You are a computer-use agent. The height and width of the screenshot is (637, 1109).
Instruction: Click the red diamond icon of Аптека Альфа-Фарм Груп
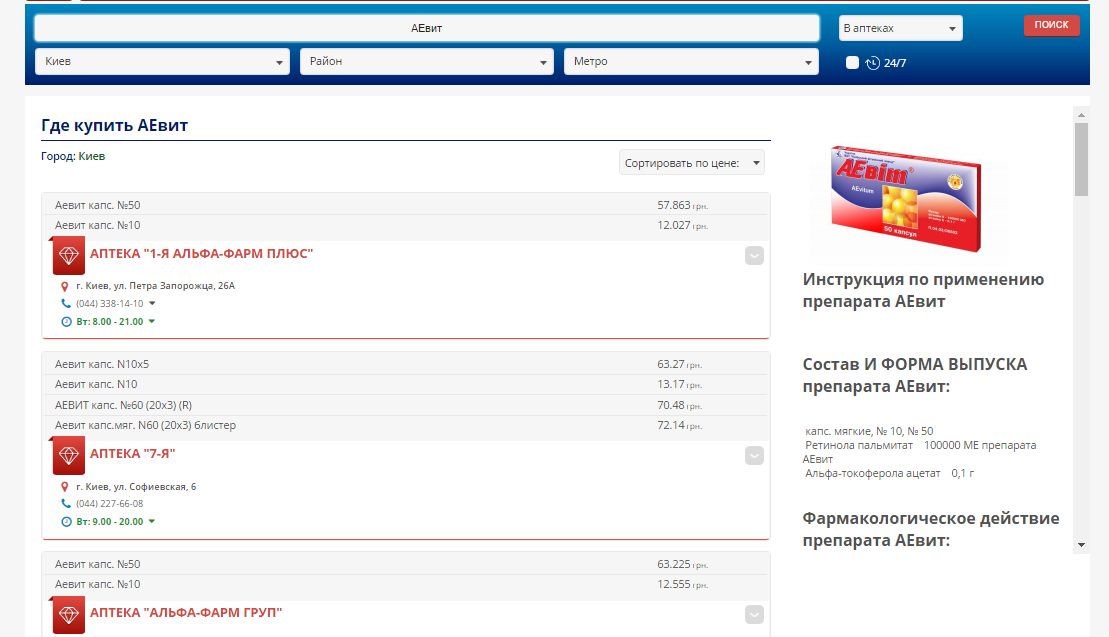pyautogui.click(x=69, y=615)
